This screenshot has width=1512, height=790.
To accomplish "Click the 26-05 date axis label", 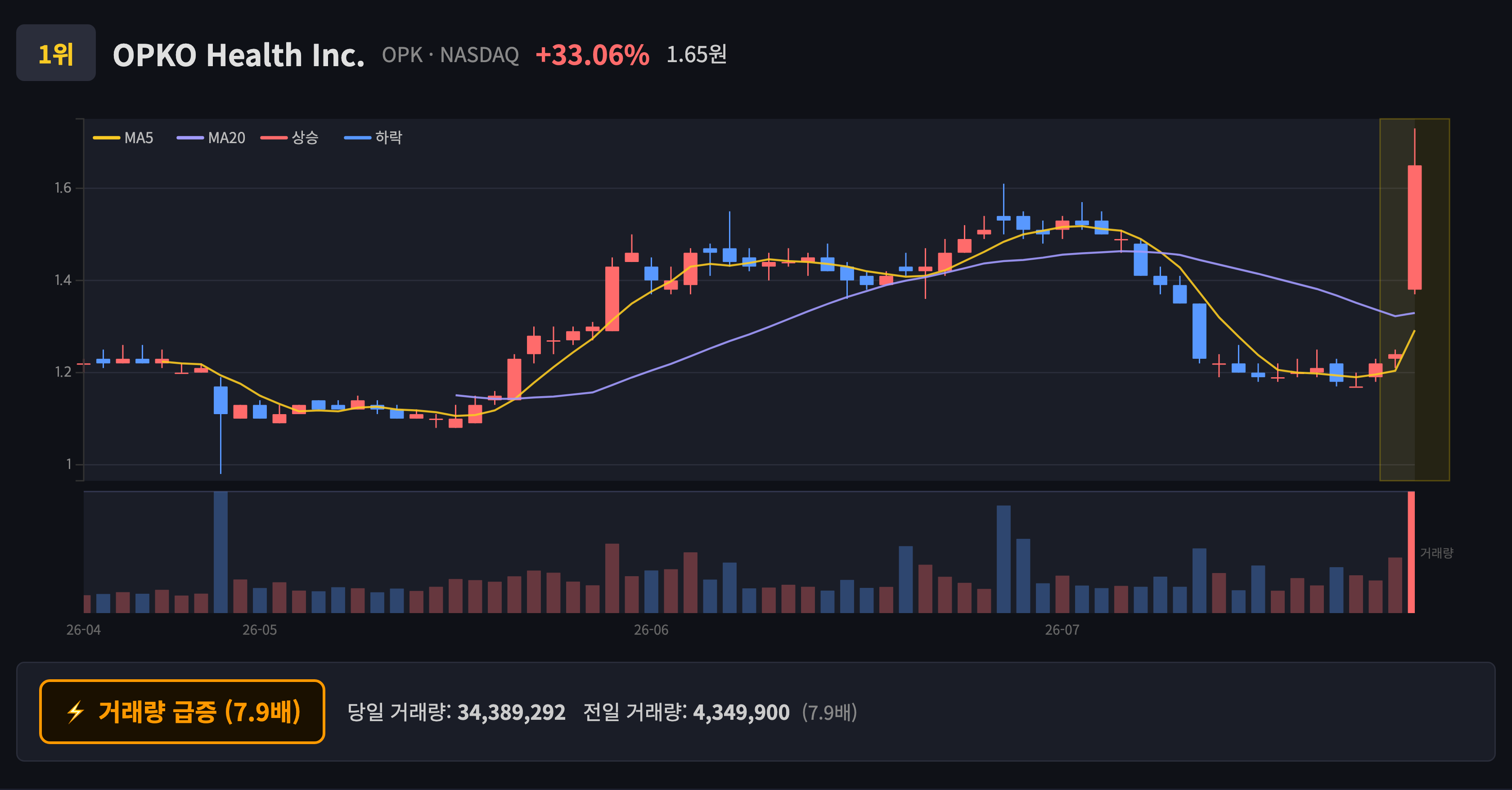I will 260,630.
